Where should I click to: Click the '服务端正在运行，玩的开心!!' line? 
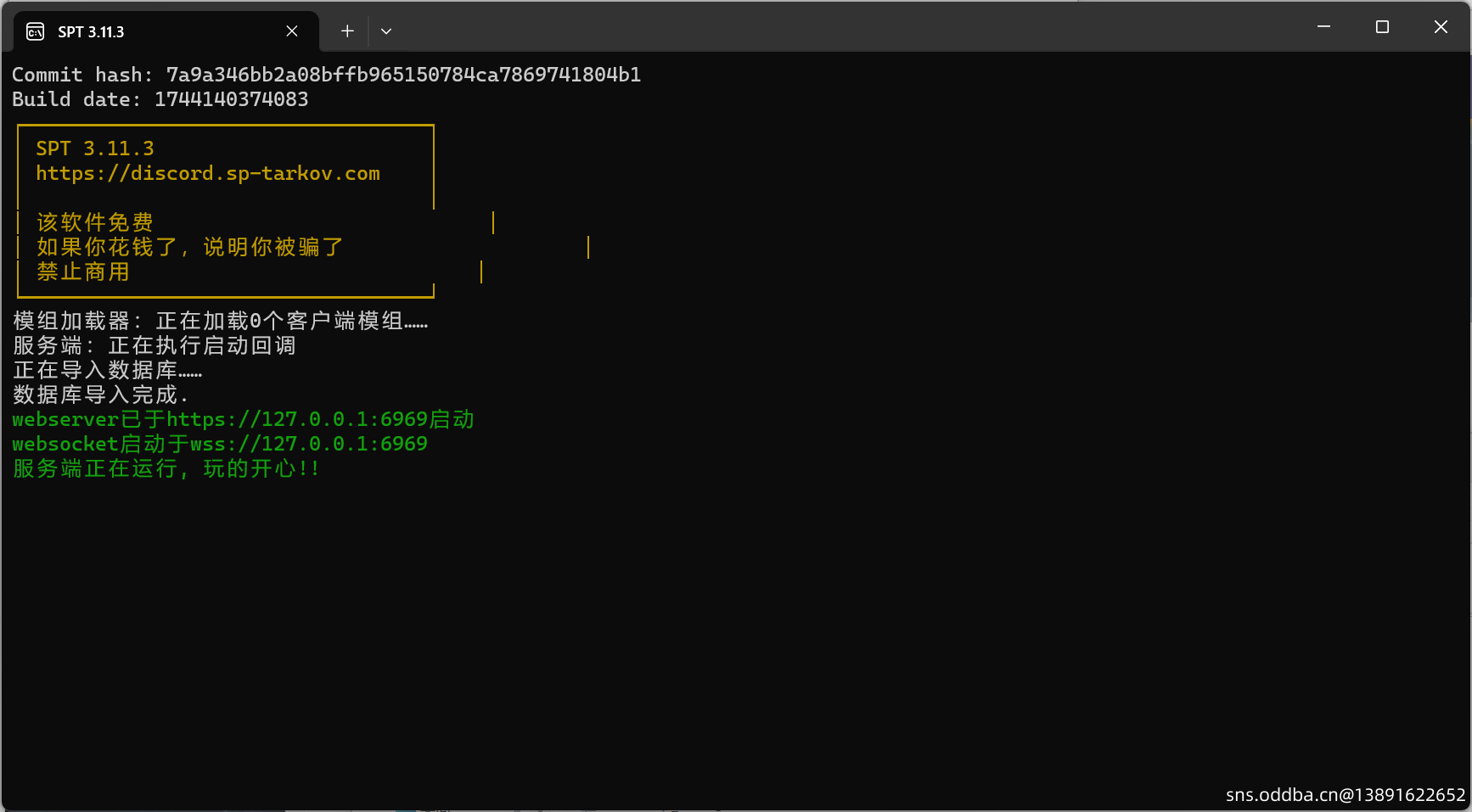coord(166,468)
